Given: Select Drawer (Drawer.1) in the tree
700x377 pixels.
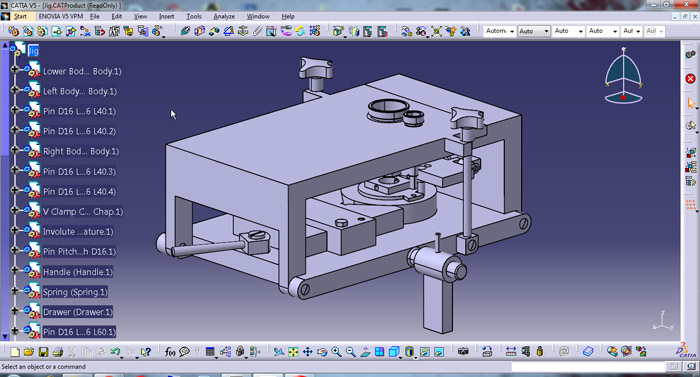Looking at the screenshot, I should click(77, 312).
